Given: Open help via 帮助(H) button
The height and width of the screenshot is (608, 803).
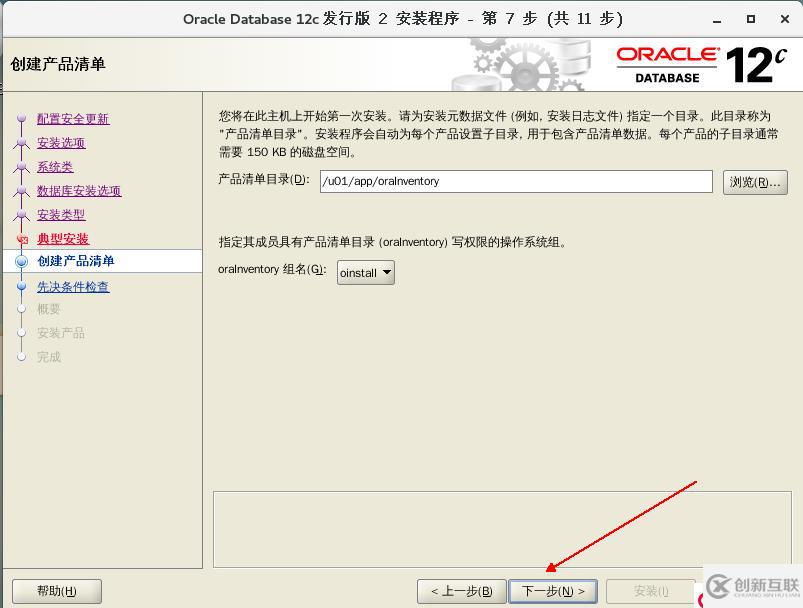Looking at the screenshot, I should (57, 591).
